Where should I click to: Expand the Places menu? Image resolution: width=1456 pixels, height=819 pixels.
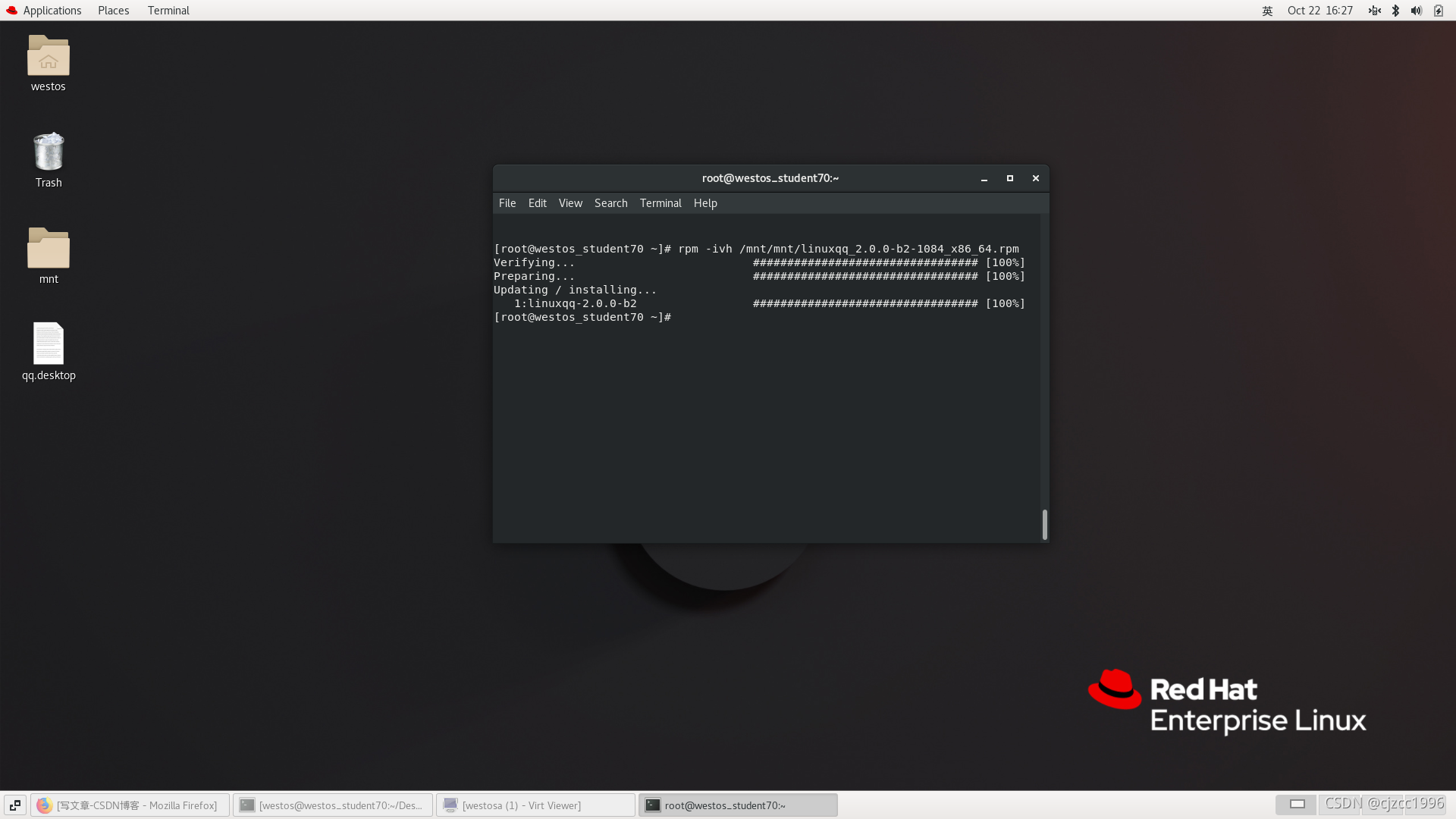pos(113,11)
